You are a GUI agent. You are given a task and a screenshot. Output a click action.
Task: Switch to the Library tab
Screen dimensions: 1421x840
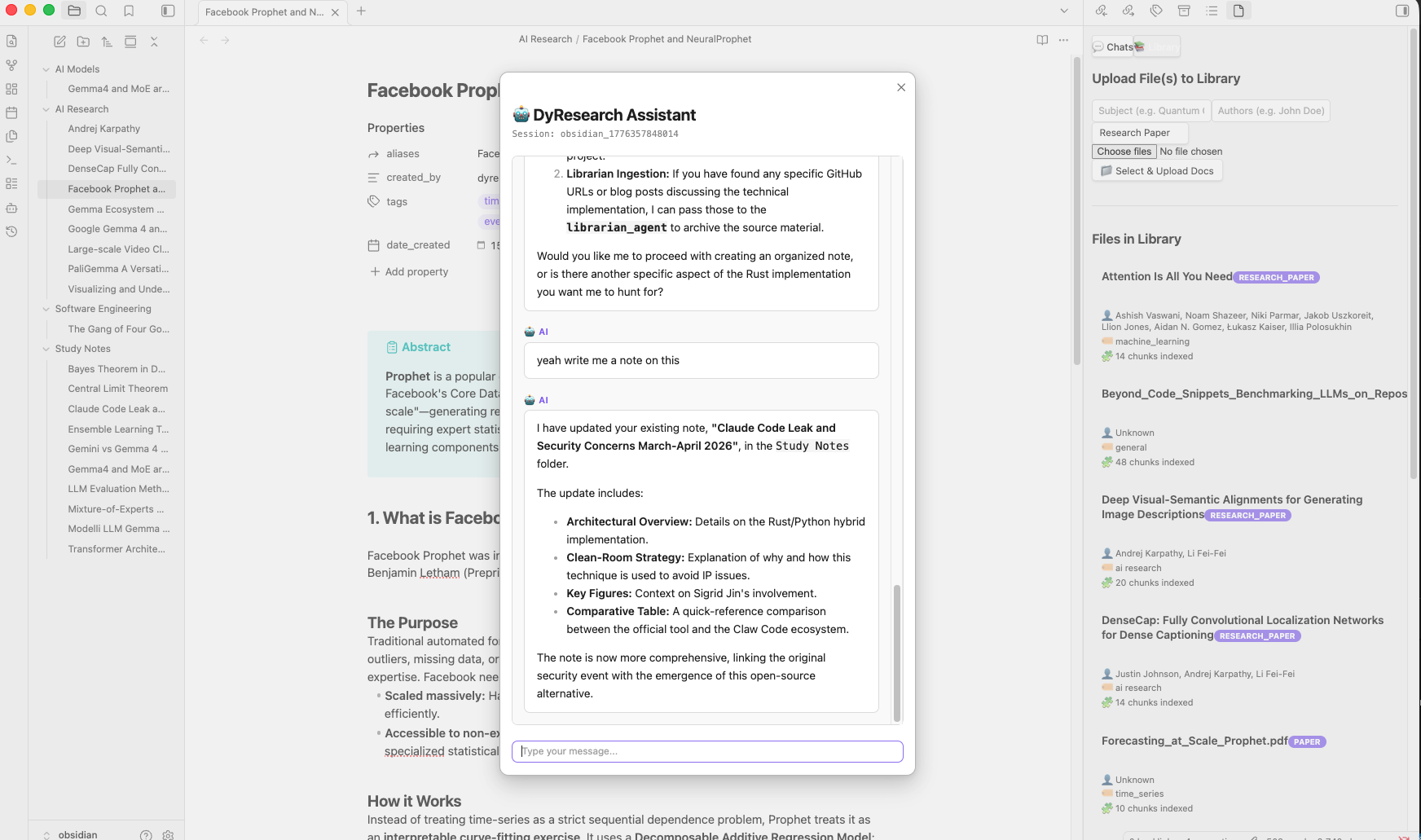pos(1158,46)
